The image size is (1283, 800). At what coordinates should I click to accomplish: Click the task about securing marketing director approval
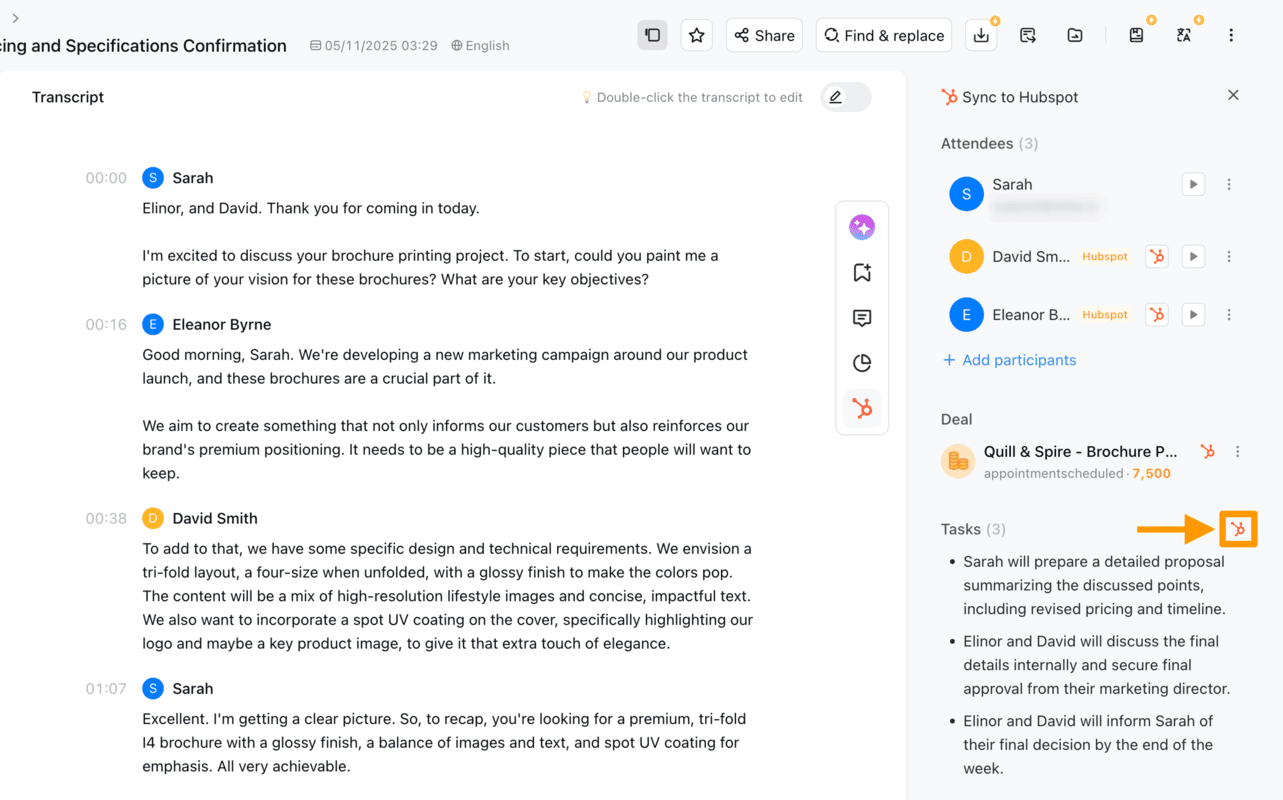click(x=1096, y=665)
